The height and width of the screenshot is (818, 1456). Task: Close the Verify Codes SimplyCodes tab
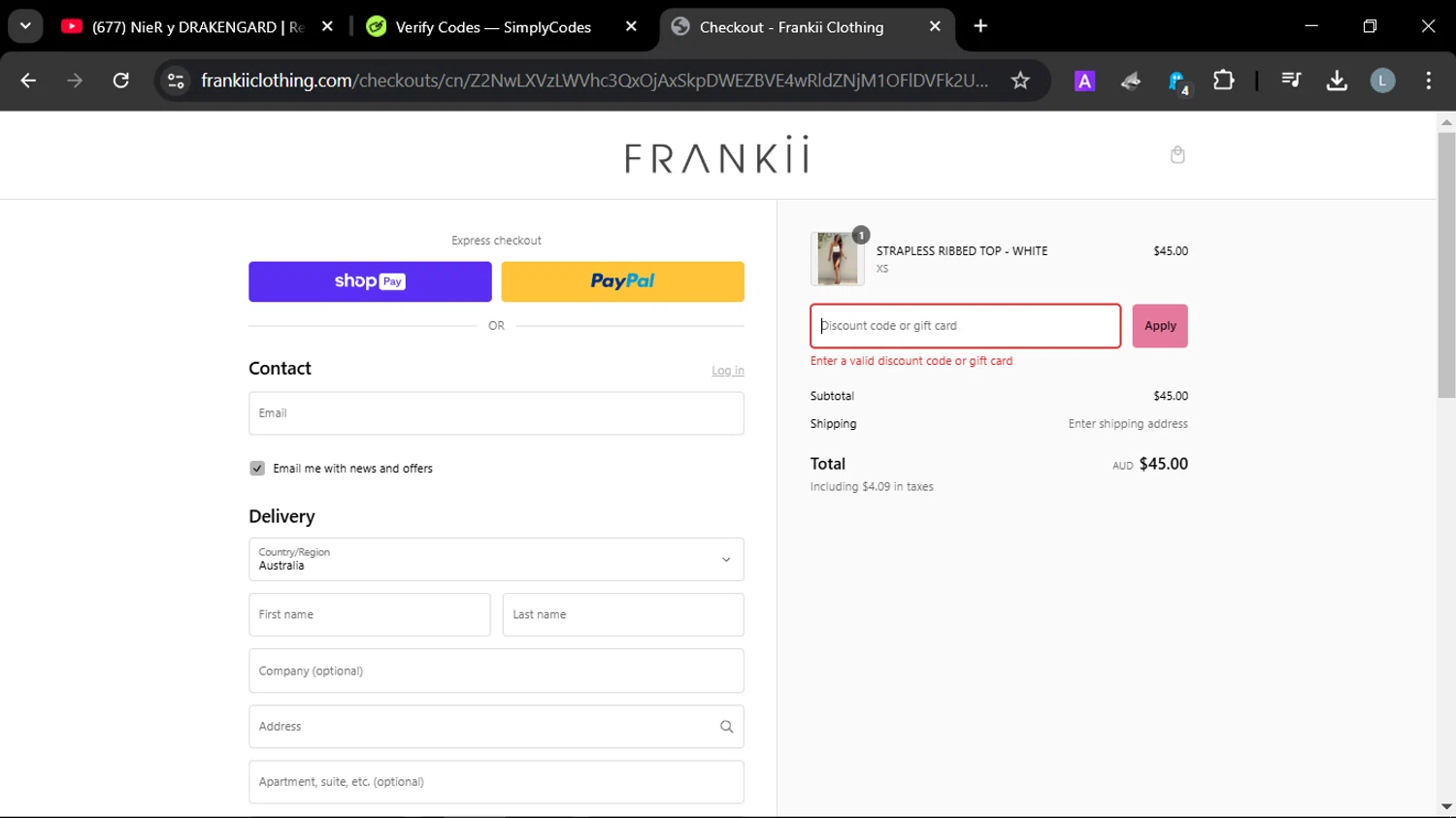point(631,26)
